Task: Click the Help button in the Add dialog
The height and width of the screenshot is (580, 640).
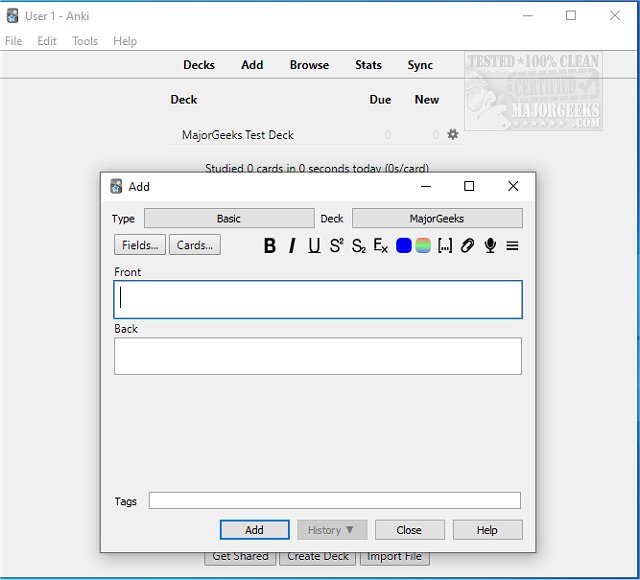Action: (487, 530)
